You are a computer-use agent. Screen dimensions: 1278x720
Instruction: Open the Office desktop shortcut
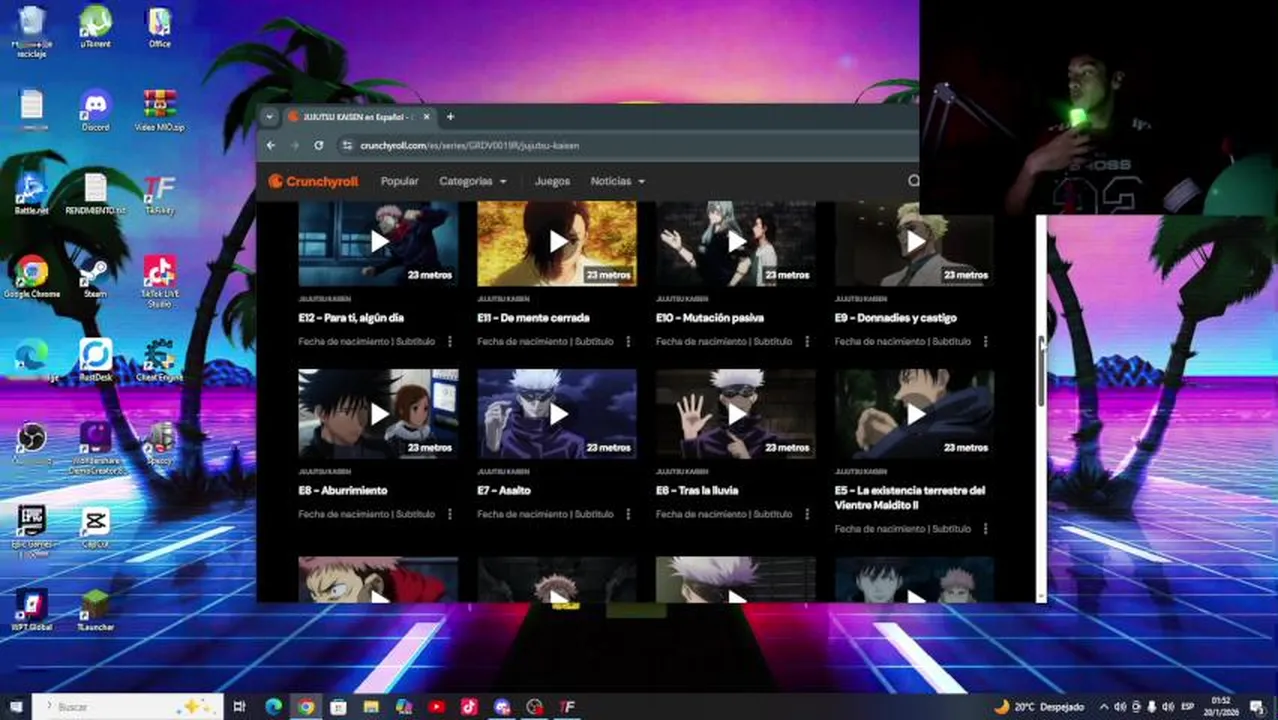click(159, 27)
